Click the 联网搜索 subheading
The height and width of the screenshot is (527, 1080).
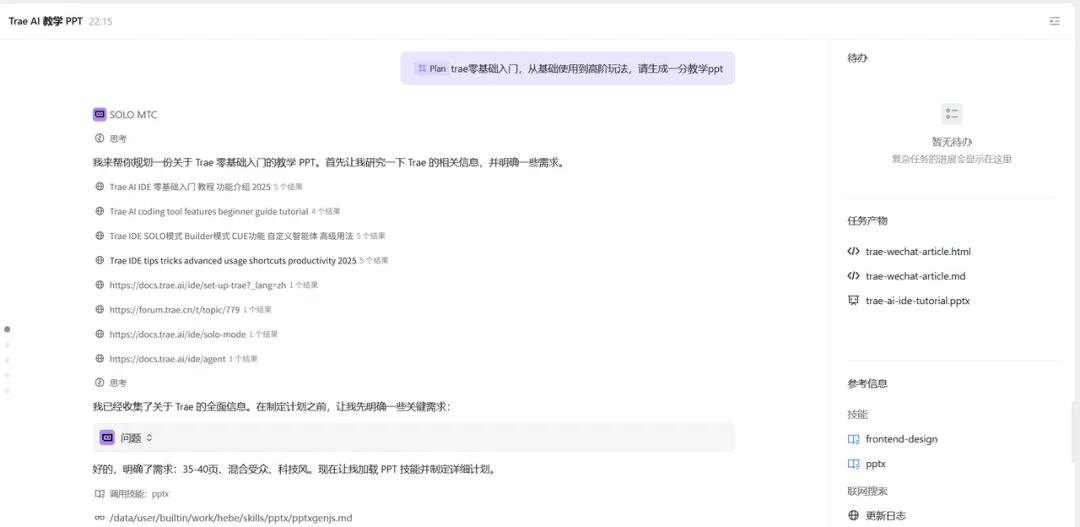pyautogui.click(x=867, y=491)
